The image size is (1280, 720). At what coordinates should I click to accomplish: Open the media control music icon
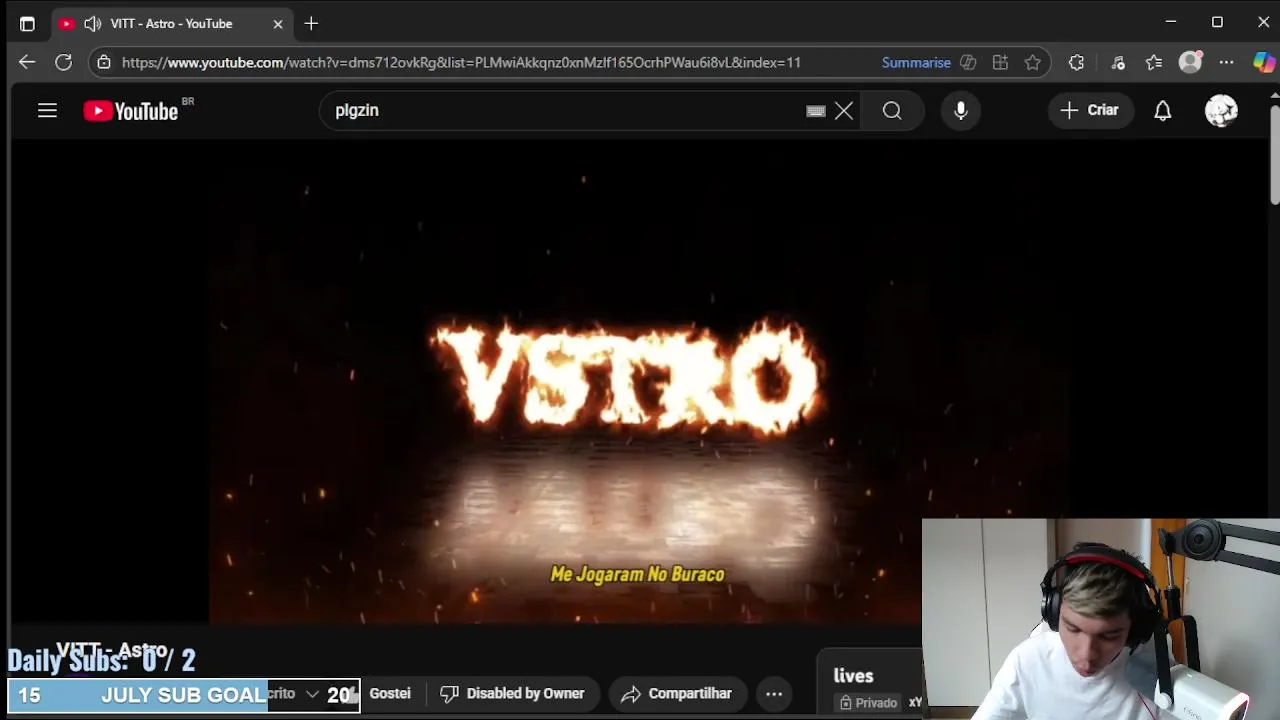click(1118, 62)
